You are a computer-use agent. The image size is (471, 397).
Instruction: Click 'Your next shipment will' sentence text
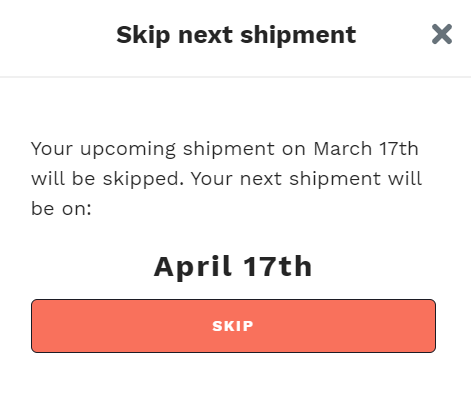[307, 179]
